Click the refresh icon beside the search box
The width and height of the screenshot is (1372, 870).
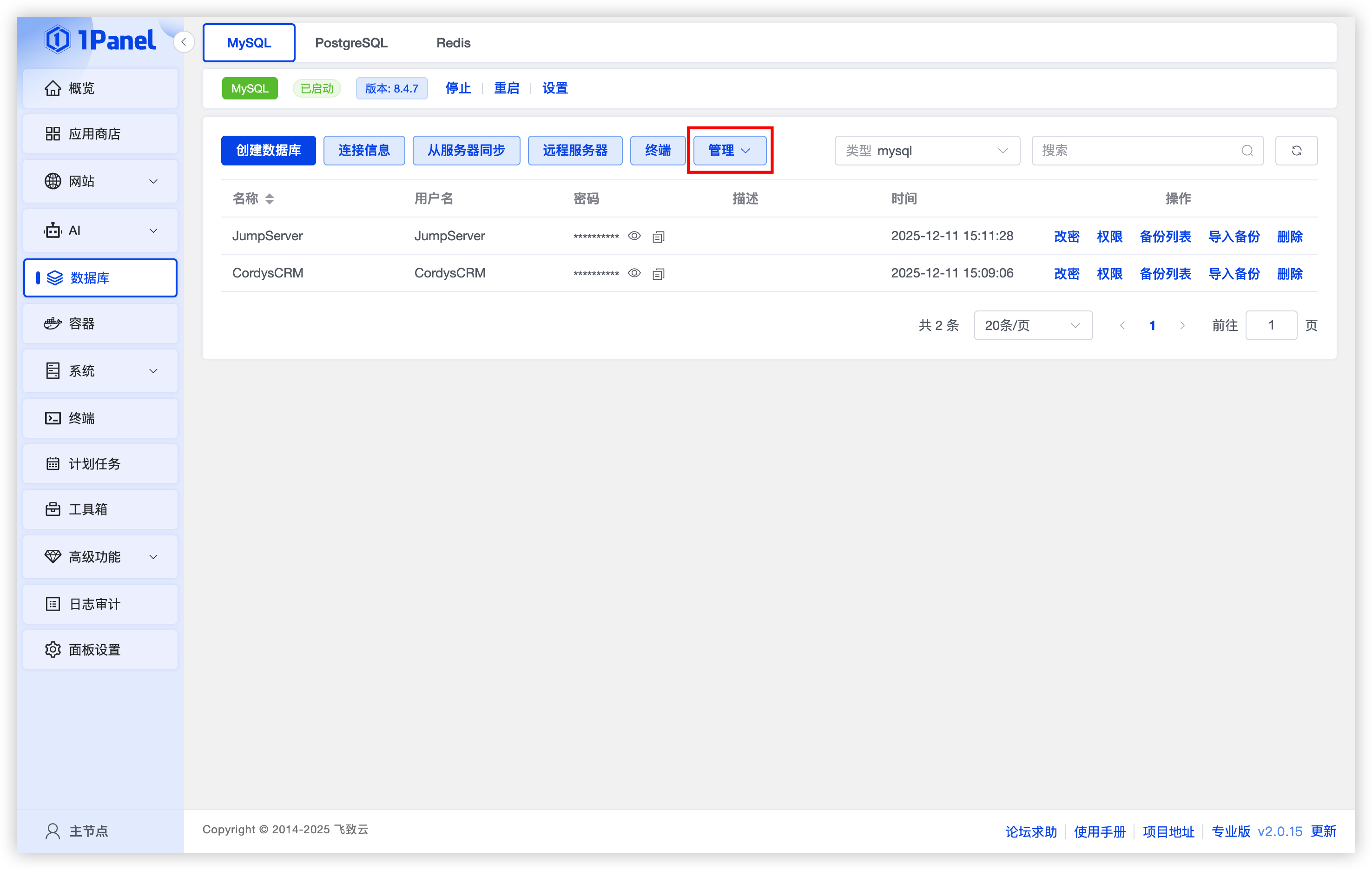tap(1296, 151)
